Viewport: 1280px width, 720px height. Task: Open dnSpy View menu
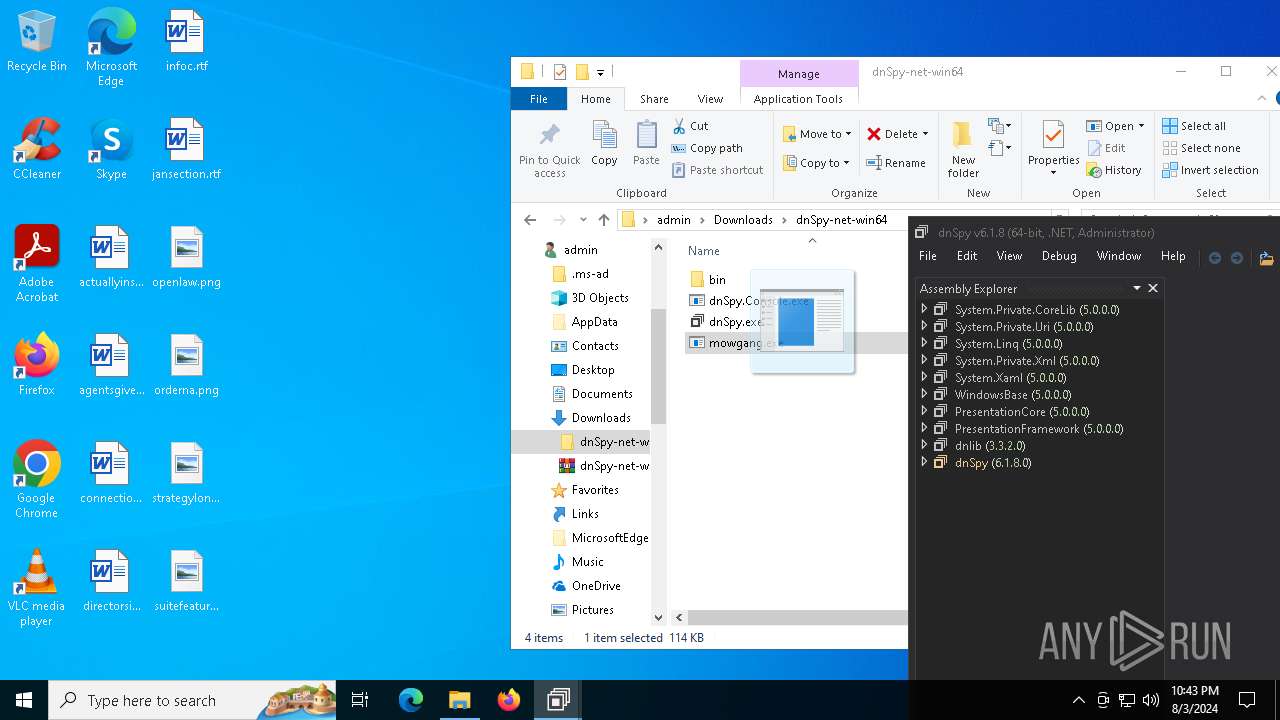(1009, 256)
